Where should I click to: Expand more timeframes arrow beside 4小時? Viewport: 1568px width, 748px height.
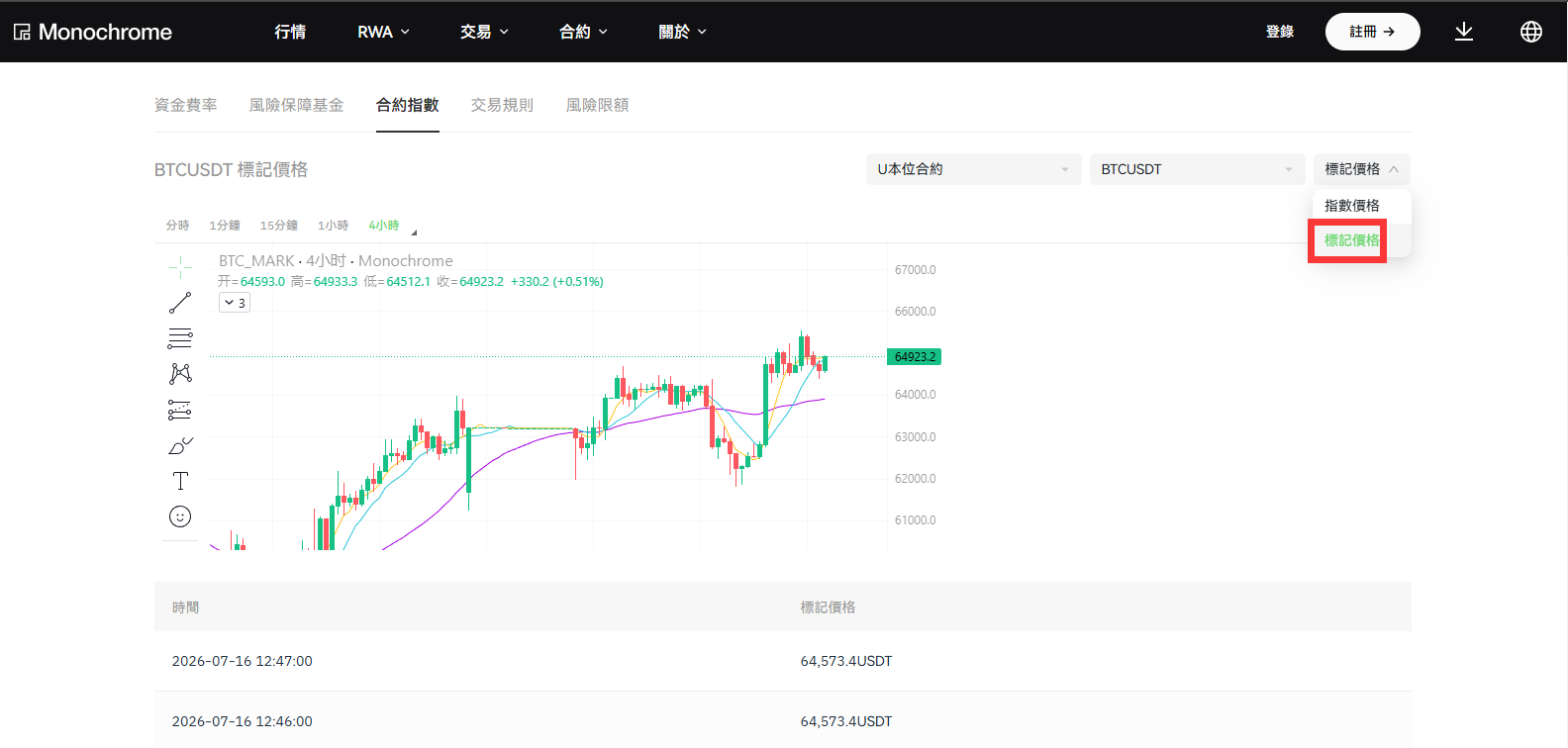[414, 233]
